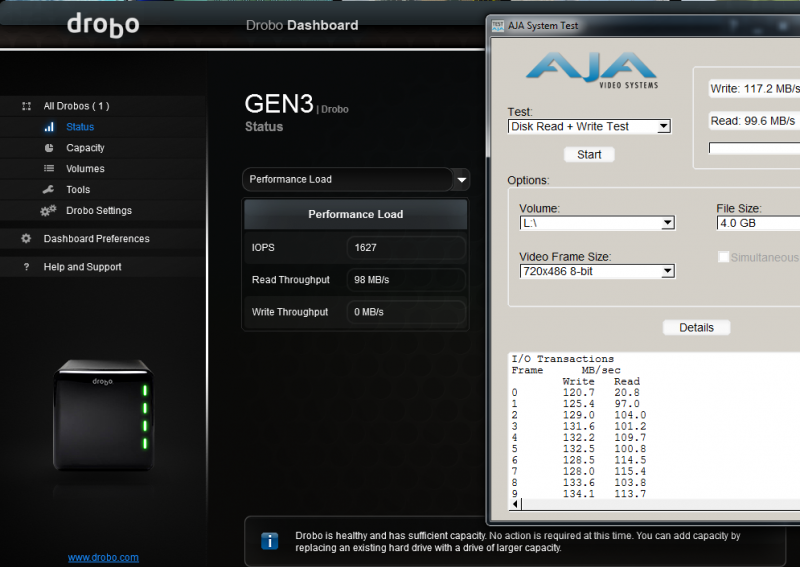800x567 pixels.
Task: Click frame 9 row with 134.1 write
Action: click(579, 494)
